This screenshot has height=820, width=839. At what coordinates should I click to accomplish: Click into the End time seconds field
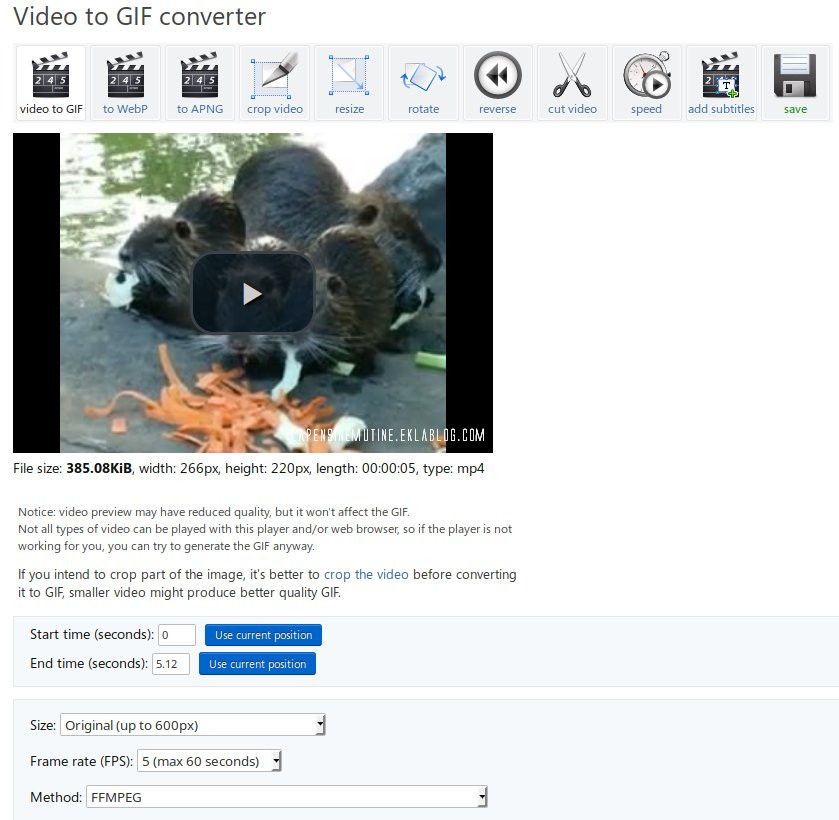(170, 664)
